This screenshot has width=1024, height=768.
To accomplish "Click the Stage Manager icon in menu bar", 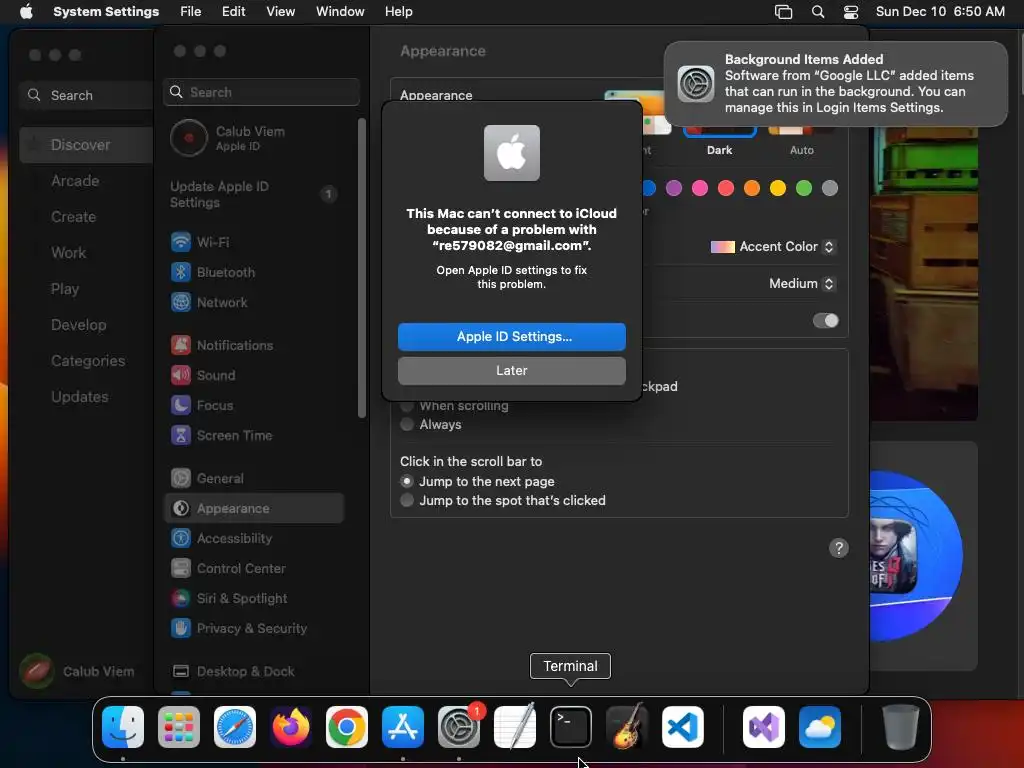I will click(x=783, y=12).
